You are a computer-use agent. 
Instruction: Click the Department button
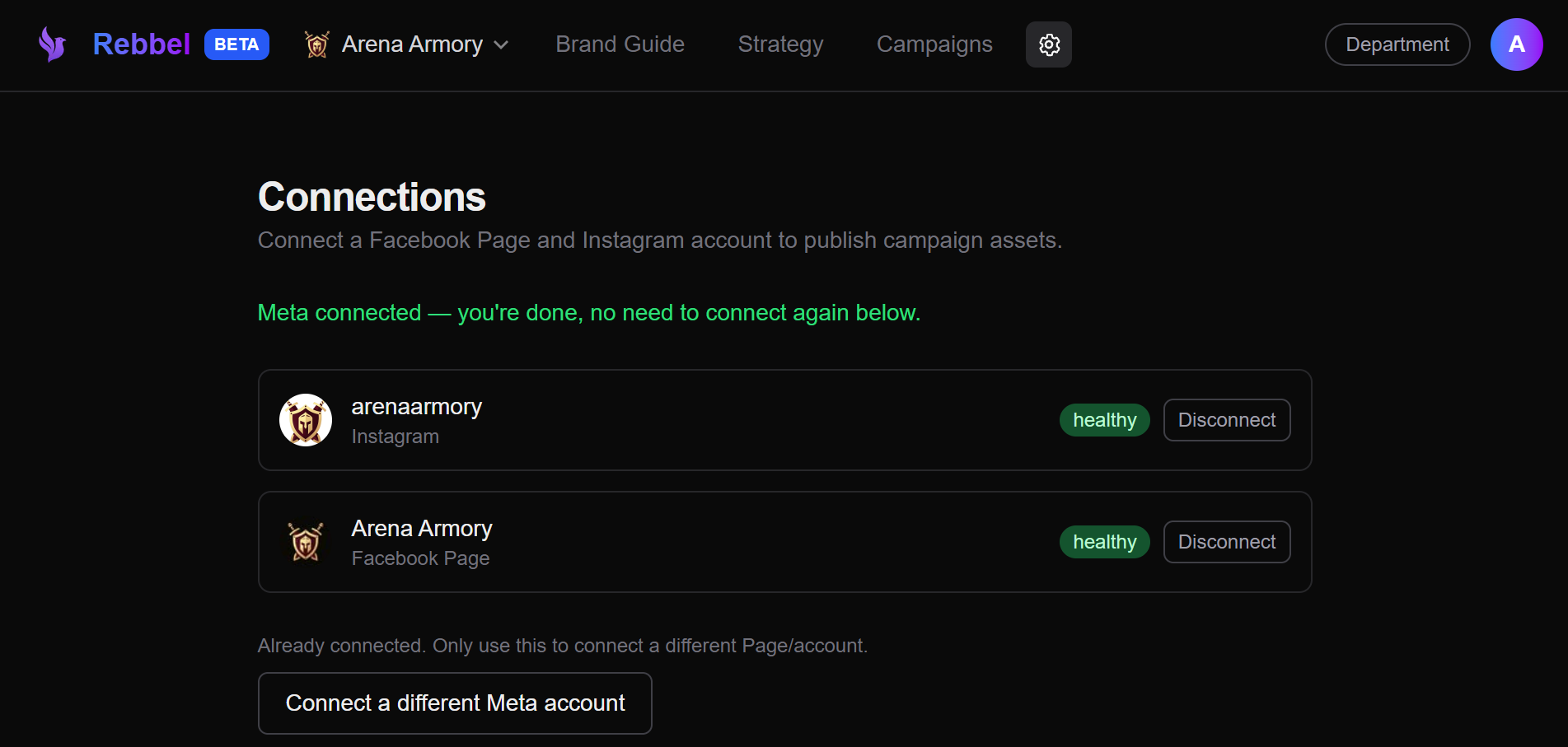click(x=1397, y=44)
